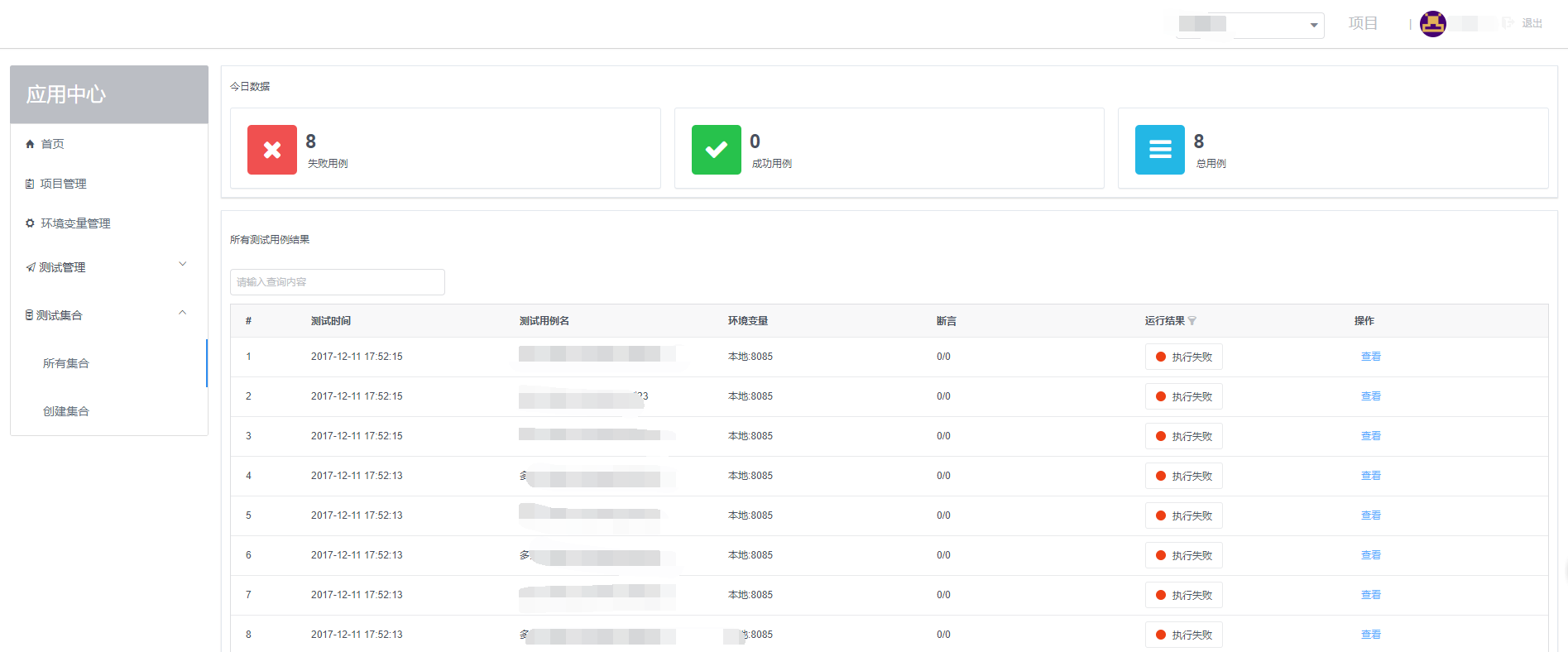Image resolution: width=1568 pixels, height=652 pixels.
Task: Click 执行失败 status tag in row 3
Action: pos(1183,436)
